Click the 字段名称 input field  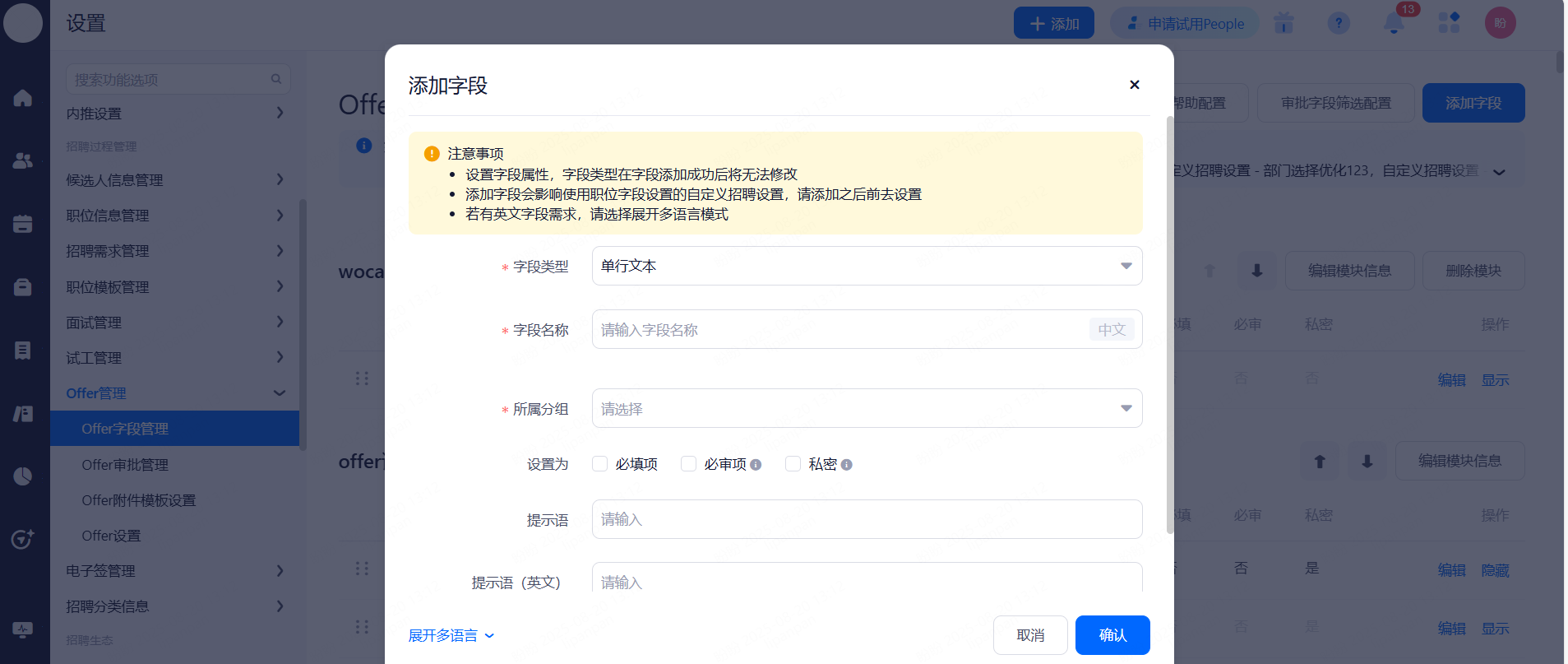839,329
